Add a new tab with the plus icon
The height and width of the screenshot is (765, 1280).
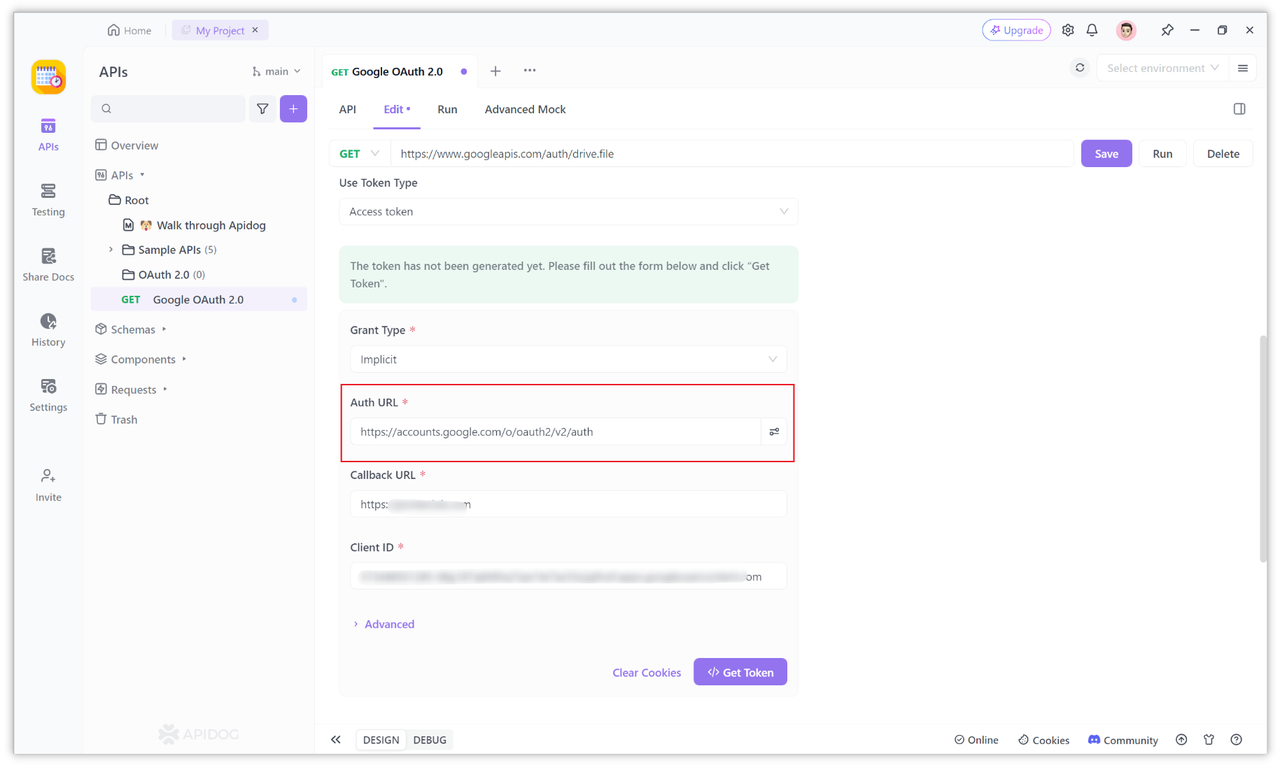pyautogui.click(x=495, y=71)
